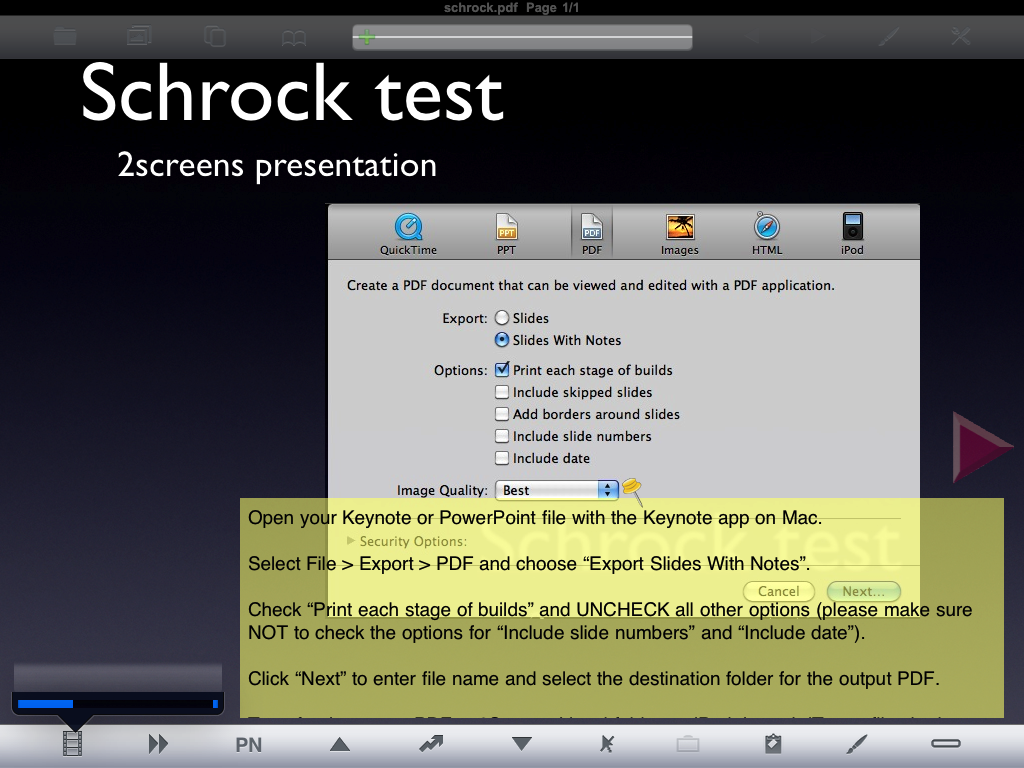Tap the briefcase icon in bottom toolbar

[x=688, y=744]
